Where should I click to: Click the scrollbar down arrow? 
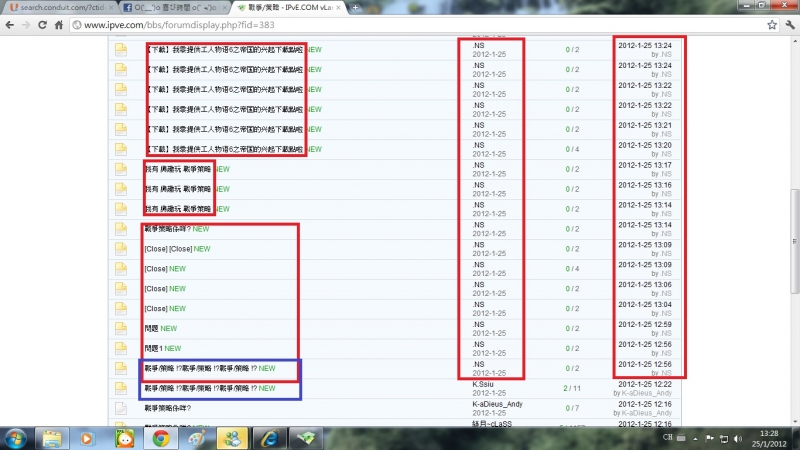[794, 421]
